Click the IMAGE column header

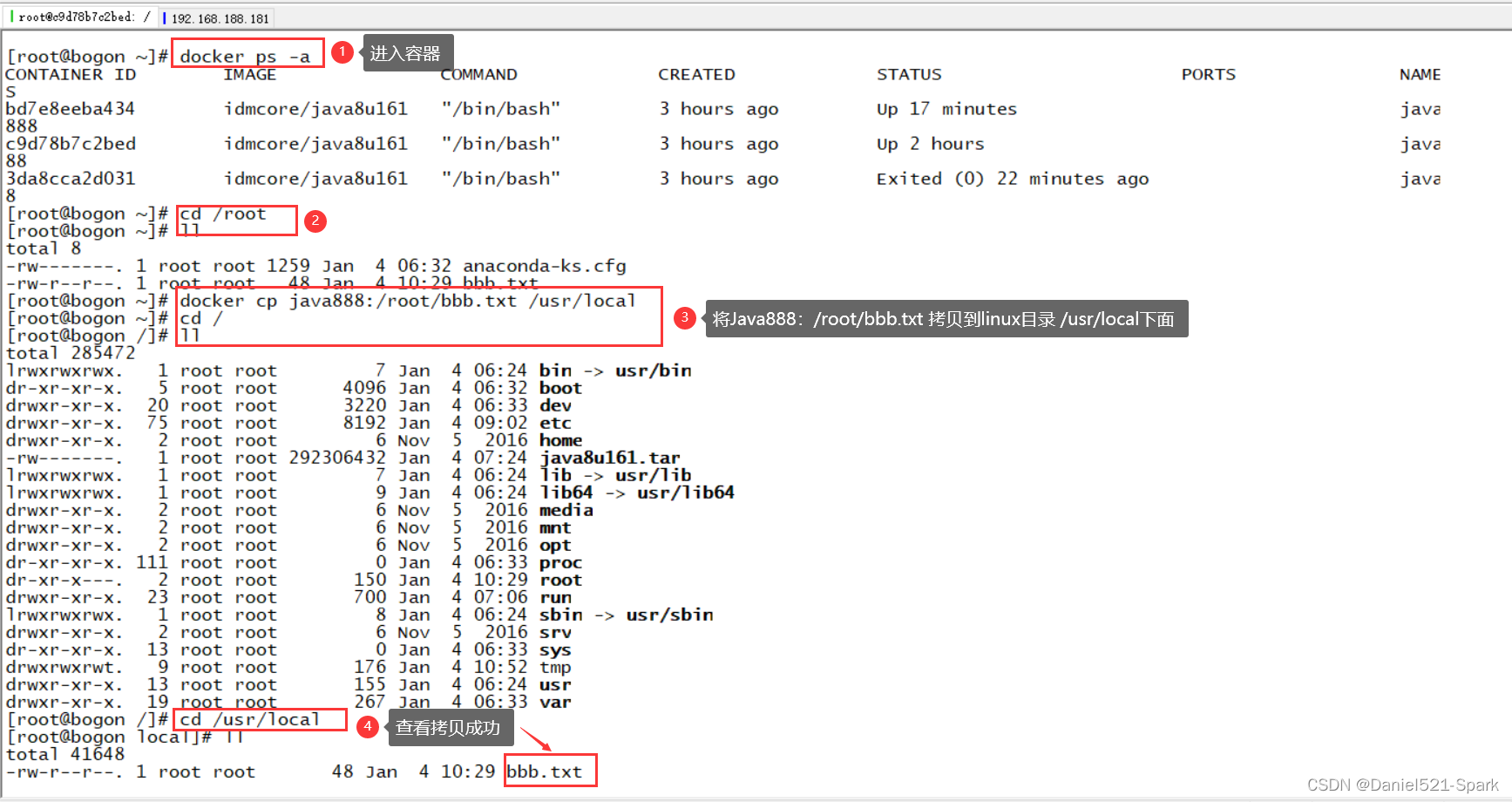tap(250, 75)
